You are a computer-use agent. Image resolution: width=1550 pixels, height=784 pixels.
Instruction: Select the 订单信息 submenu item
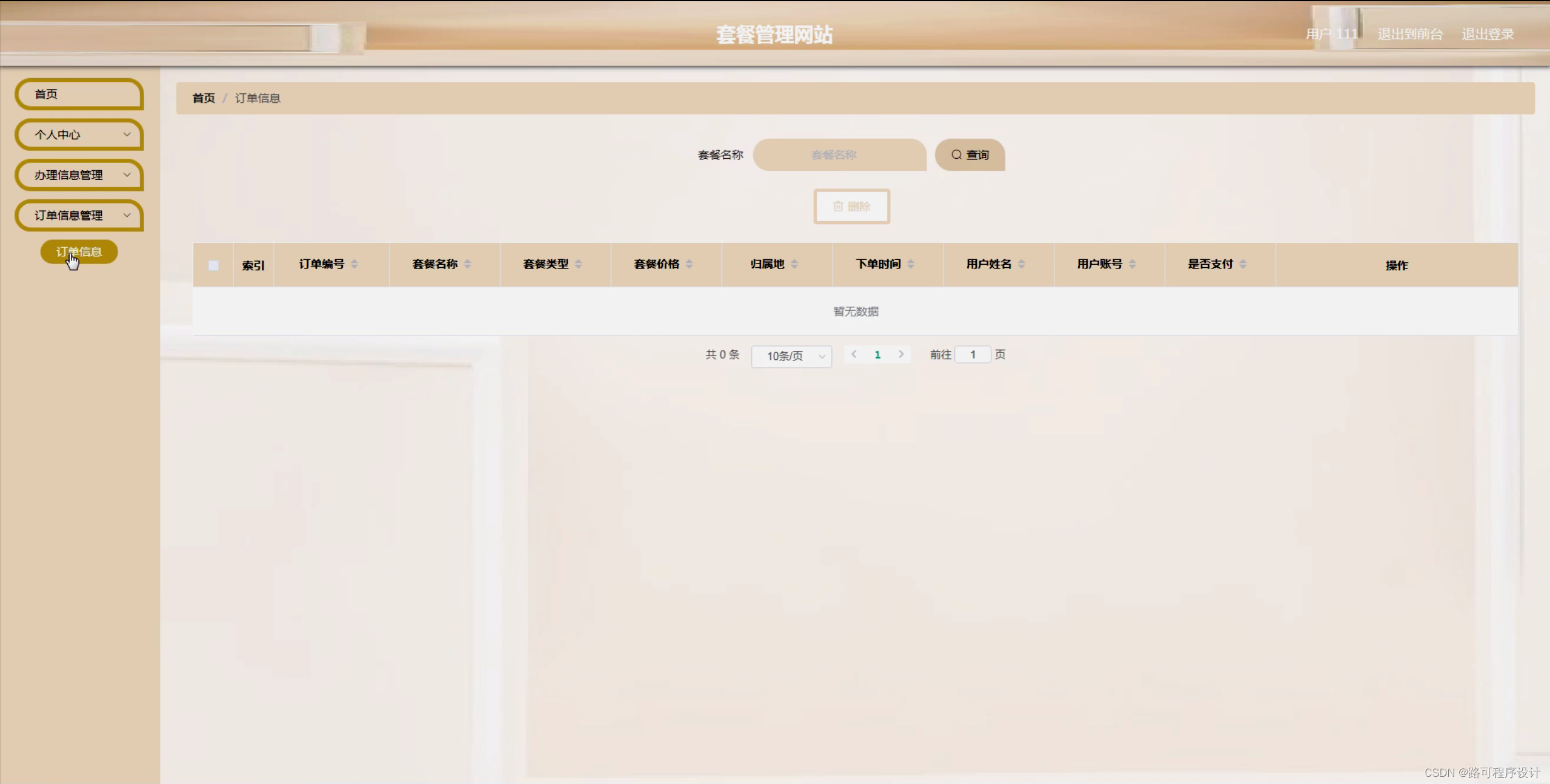click(79, 251)
